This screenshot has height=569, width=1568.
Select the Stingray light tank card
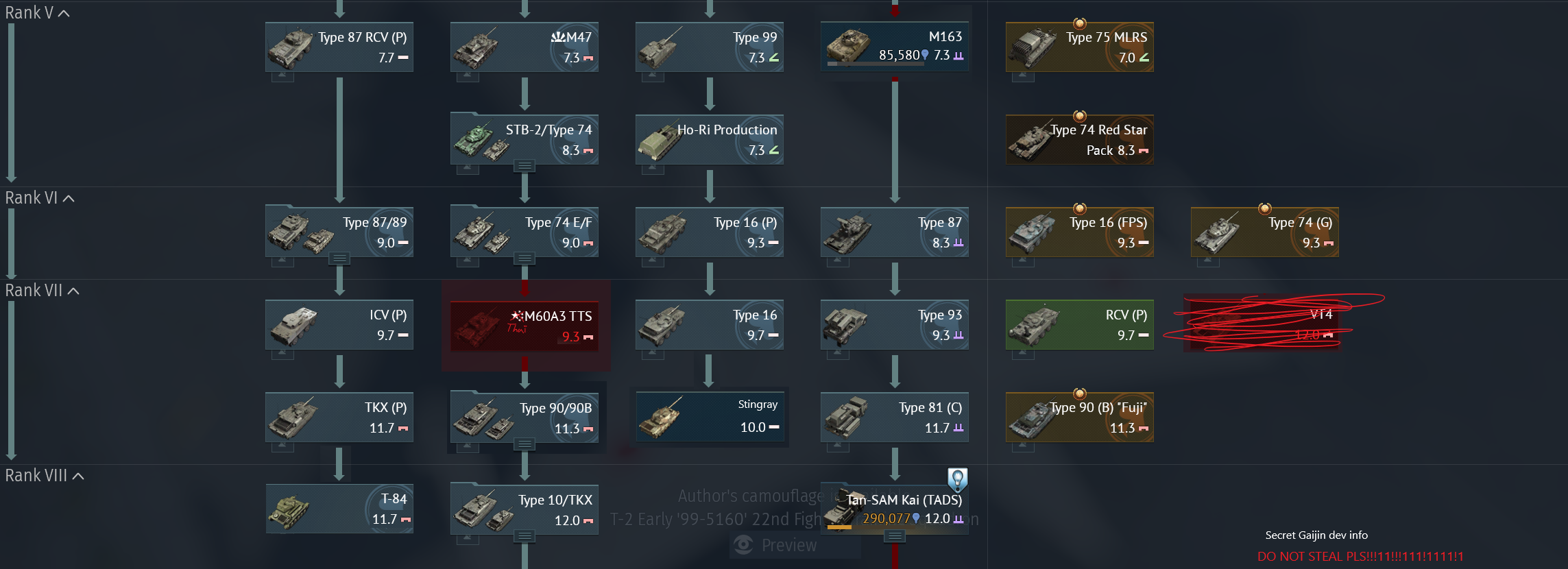point(710,417)
